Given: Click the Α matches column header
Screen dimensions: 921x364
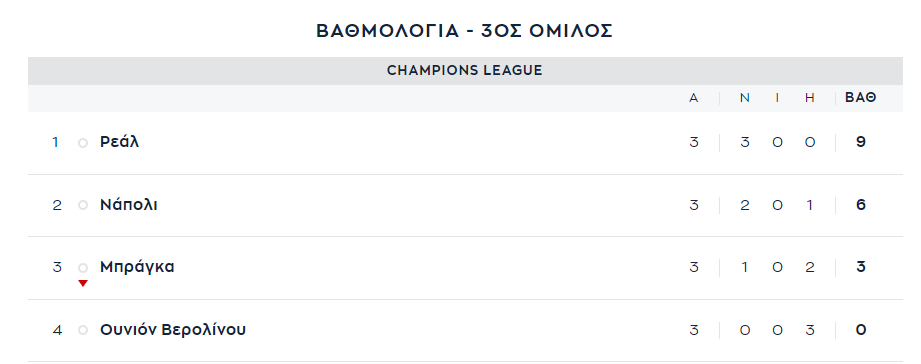Looking at the screenshot, I should click(694, 98).
